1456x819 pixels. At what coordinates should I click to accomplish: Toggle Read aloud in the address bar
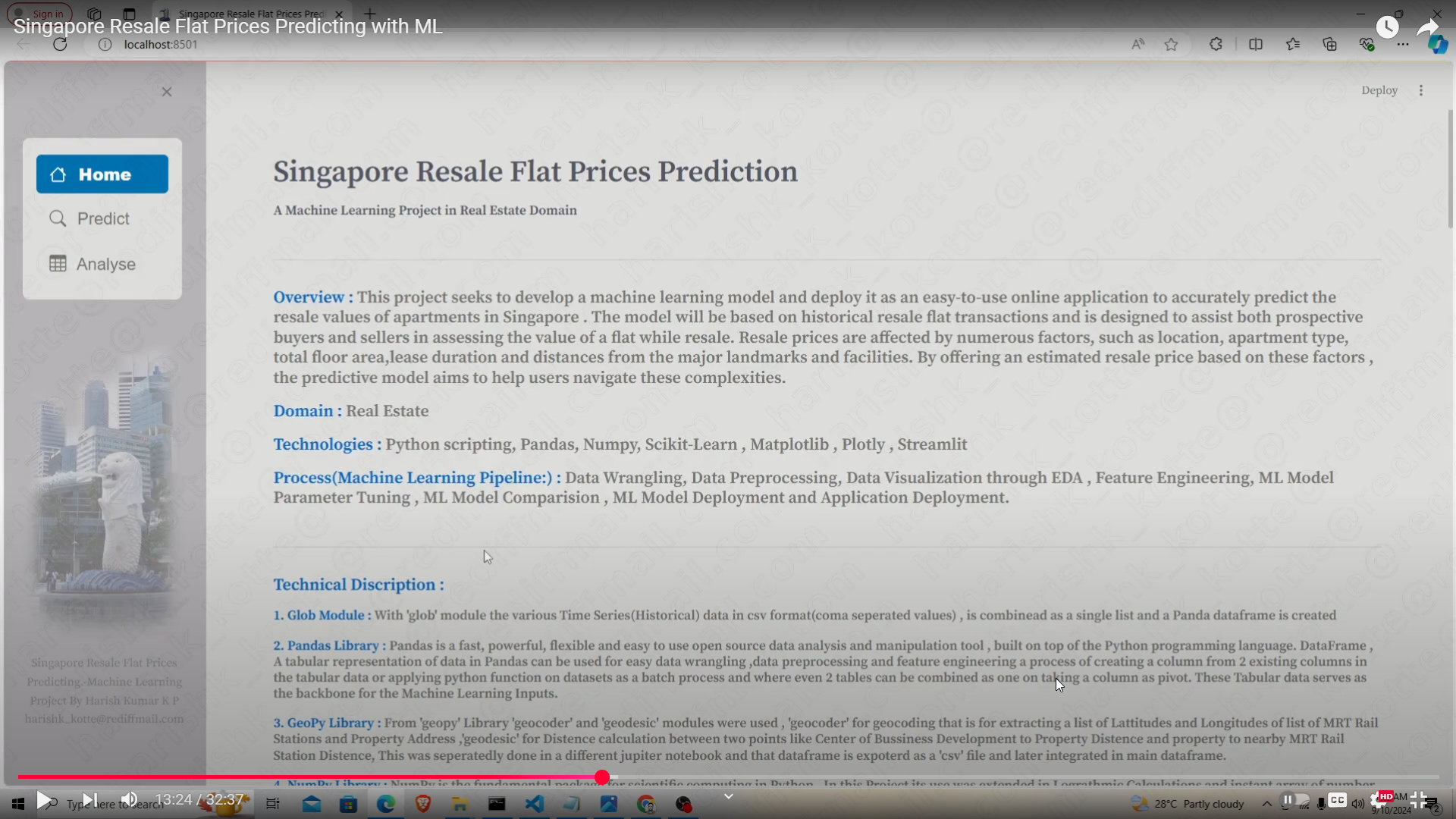click(x=1137, y=44)
